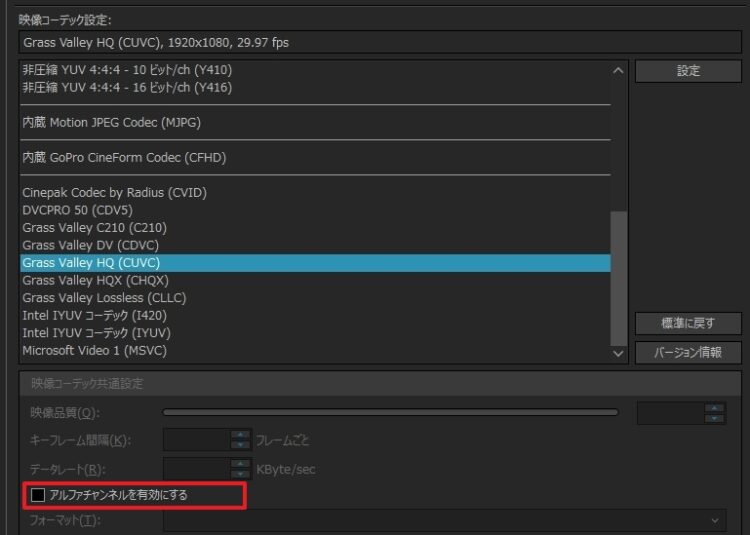Viewport: 750px width, 535px height.
Task: Pick Microsoft Video 1 (MSVC)
Action: coord(315,350)
